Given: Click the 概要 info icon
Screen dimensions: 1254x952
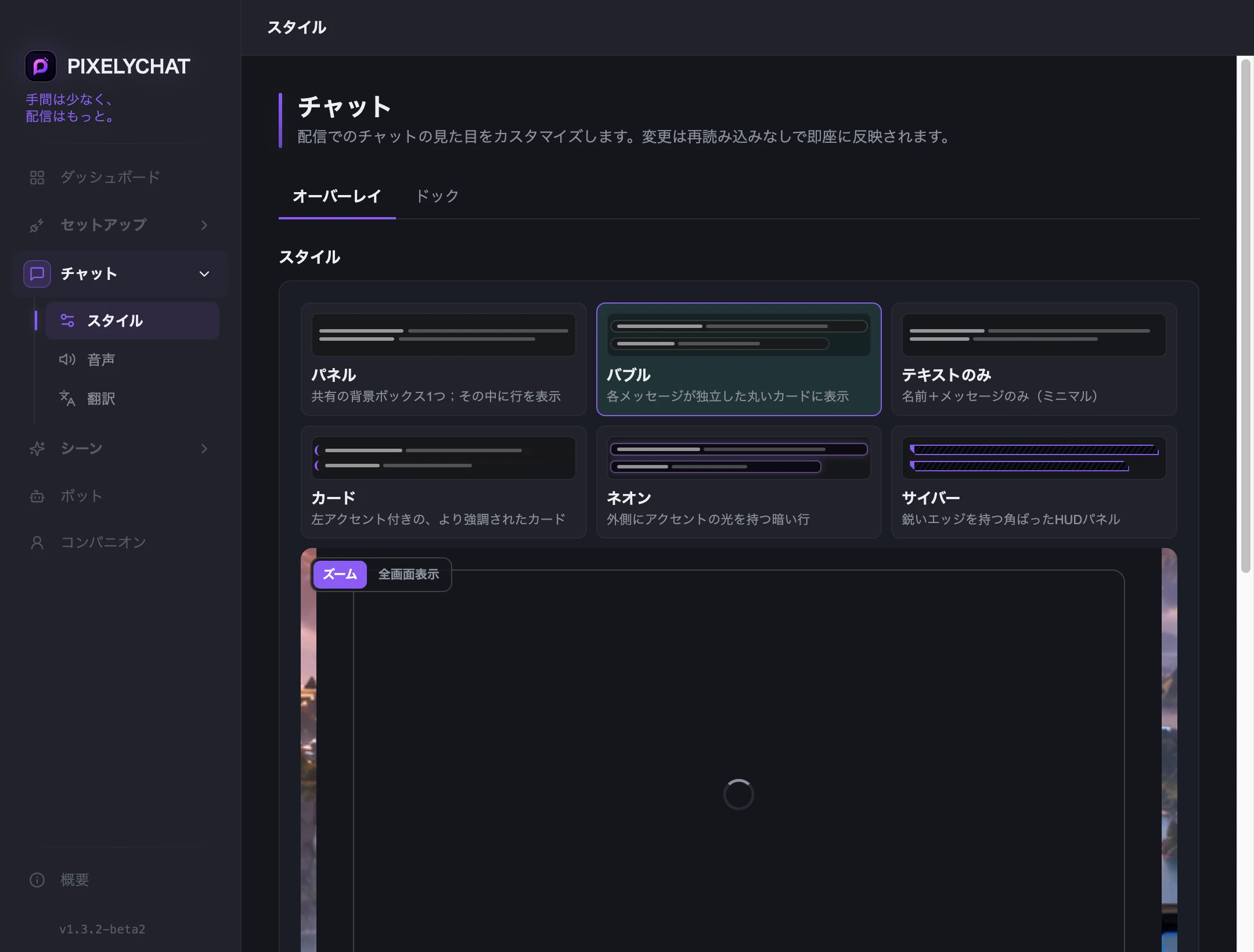Looking at the screenshot, I should [x=37, y=881].
